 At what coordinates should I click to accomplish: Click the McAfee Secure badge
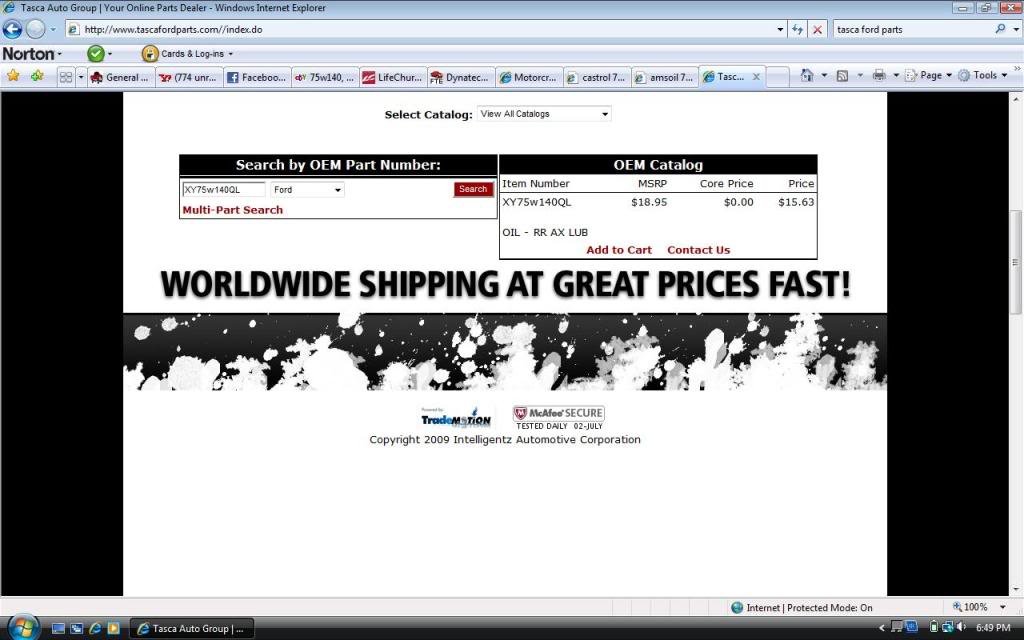click(558, 418)
